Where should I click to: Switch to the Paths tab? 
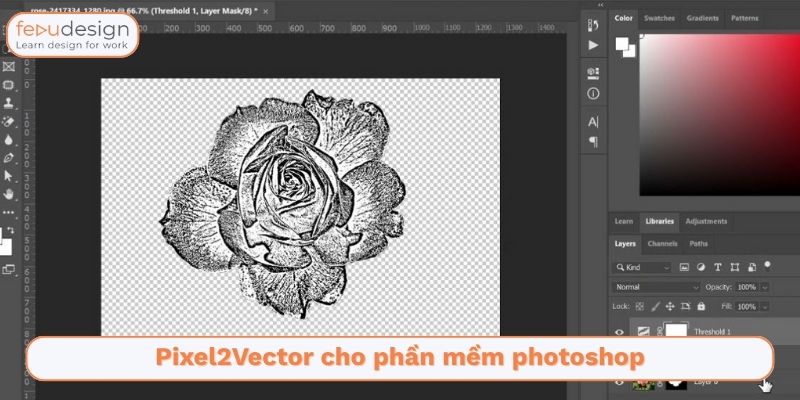coord(698,244)
